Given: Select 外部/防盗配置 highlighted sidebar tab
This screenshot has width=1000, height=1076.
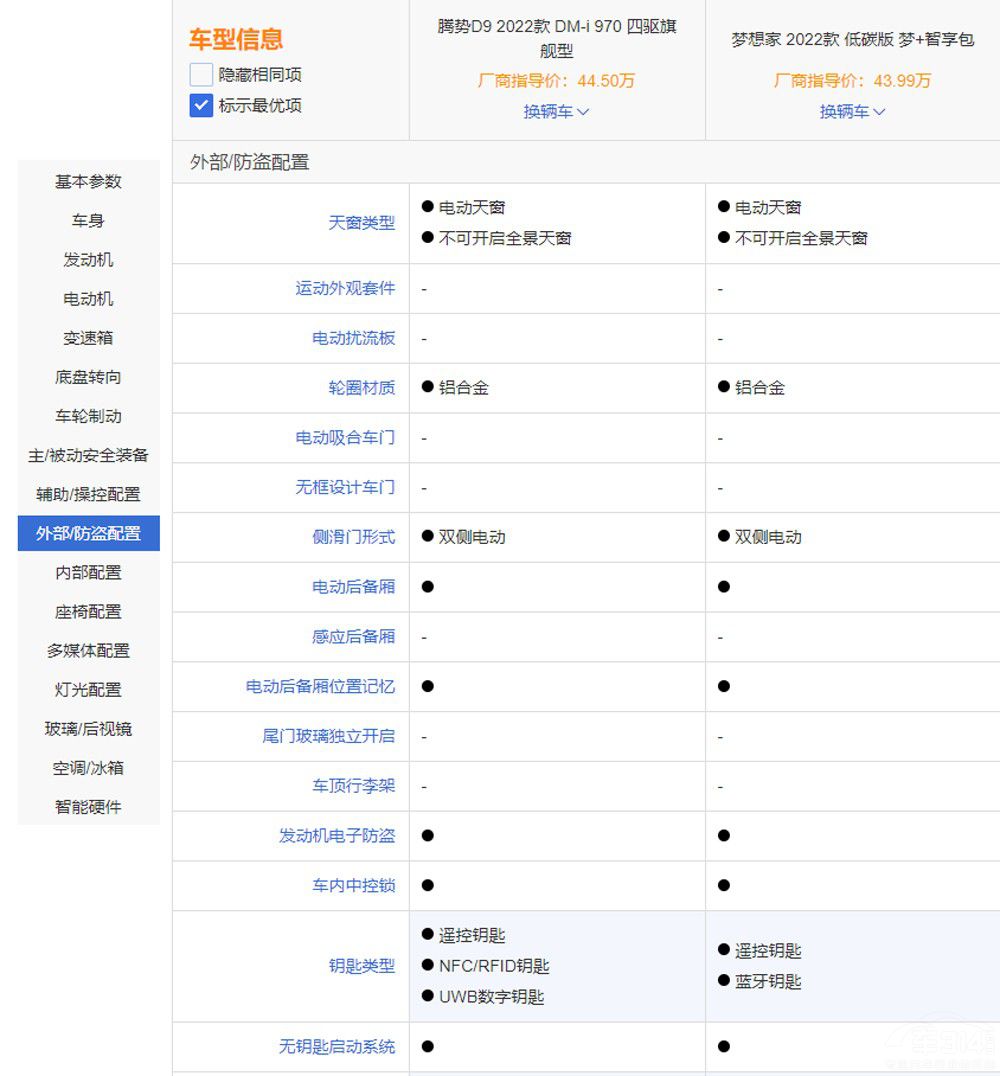Looking at the screenshot, I should [x=88, y=533].
